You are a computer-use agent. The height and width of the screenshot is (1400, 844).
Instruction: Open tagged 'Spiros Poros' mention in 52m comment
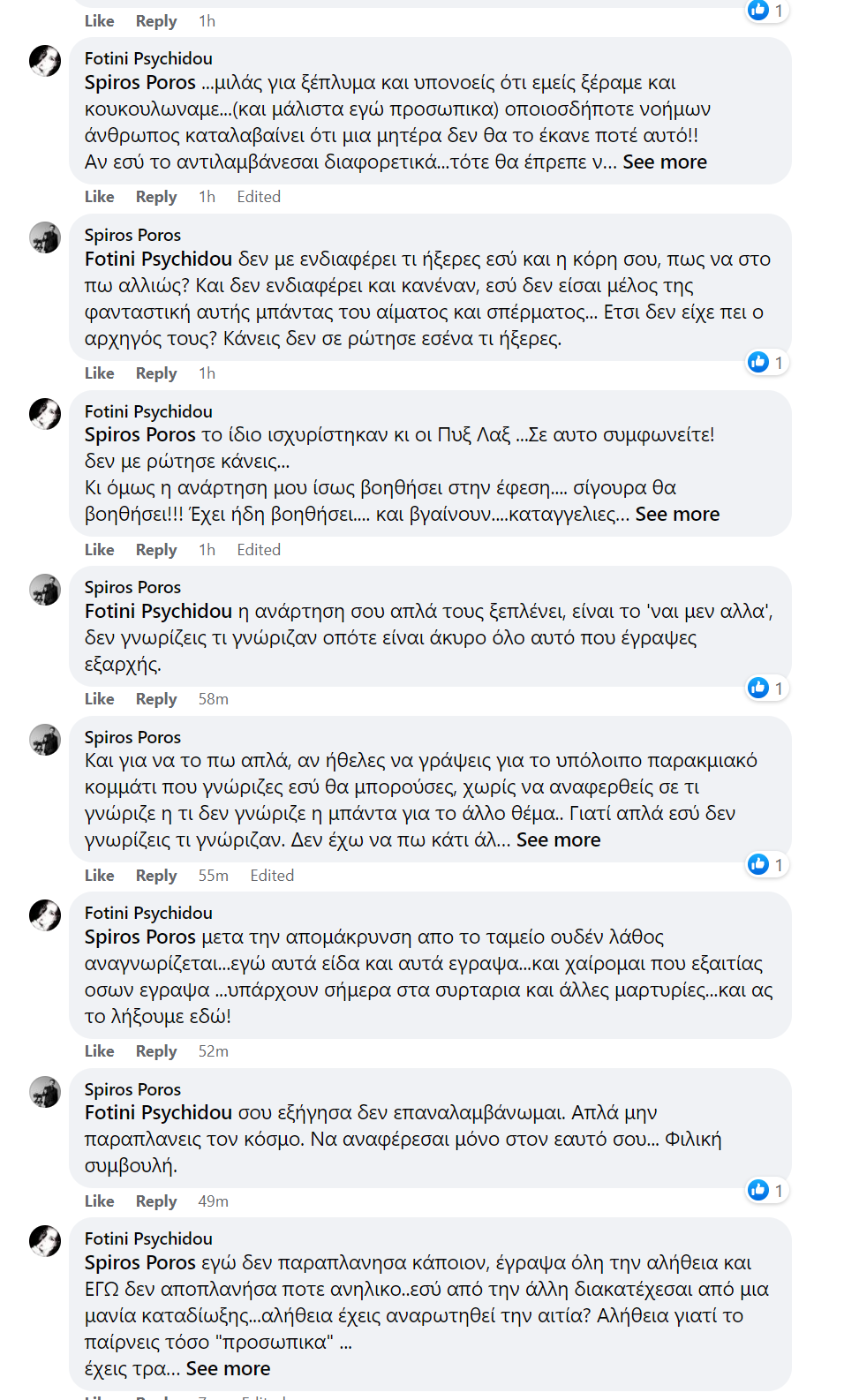pos(139,937)
